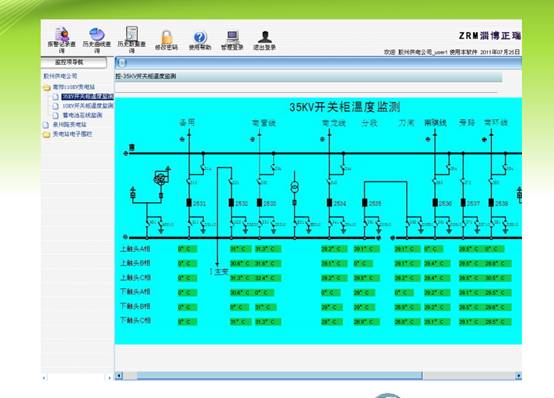Click the 2531 breaker symbol in diagram

pyautogui.click(x=189, y=203)
